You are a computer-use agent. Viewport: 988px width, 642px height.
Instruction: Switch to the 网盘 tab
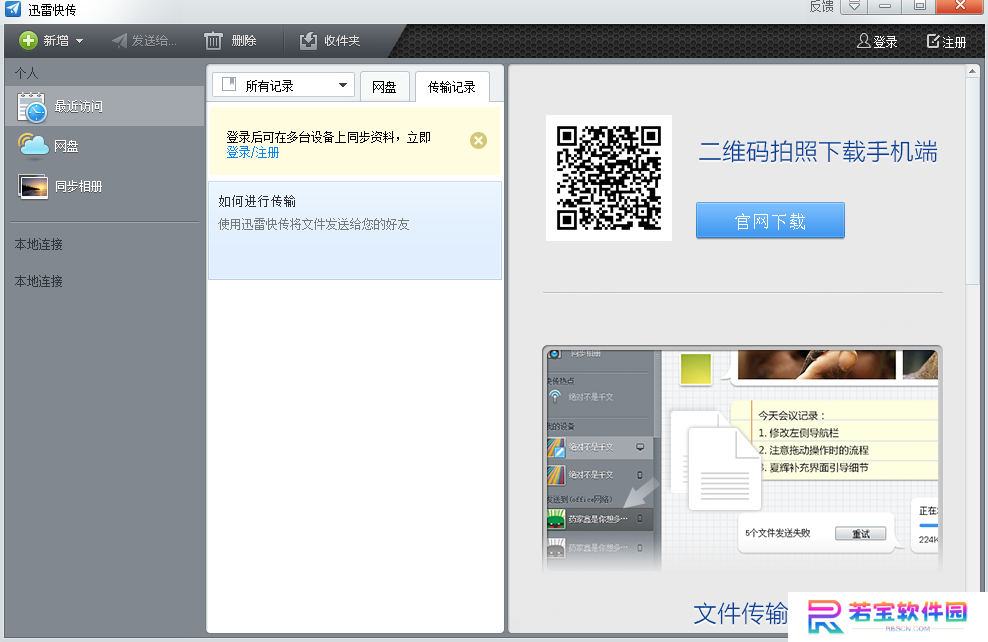click(x=384, y=87)
